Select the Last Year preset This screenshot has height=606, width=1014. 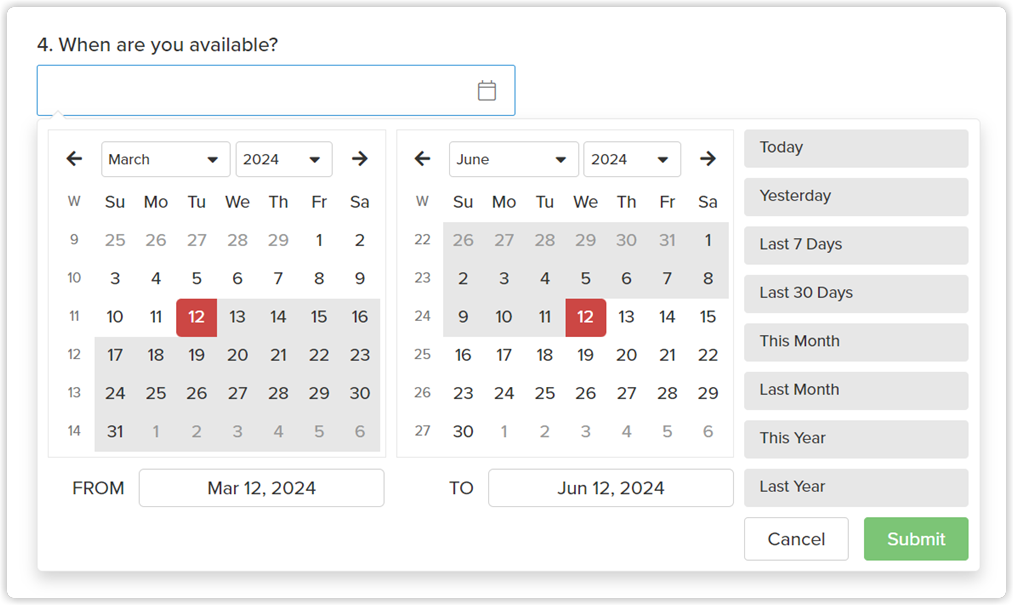pyautogui.click(x=856, y=488)
